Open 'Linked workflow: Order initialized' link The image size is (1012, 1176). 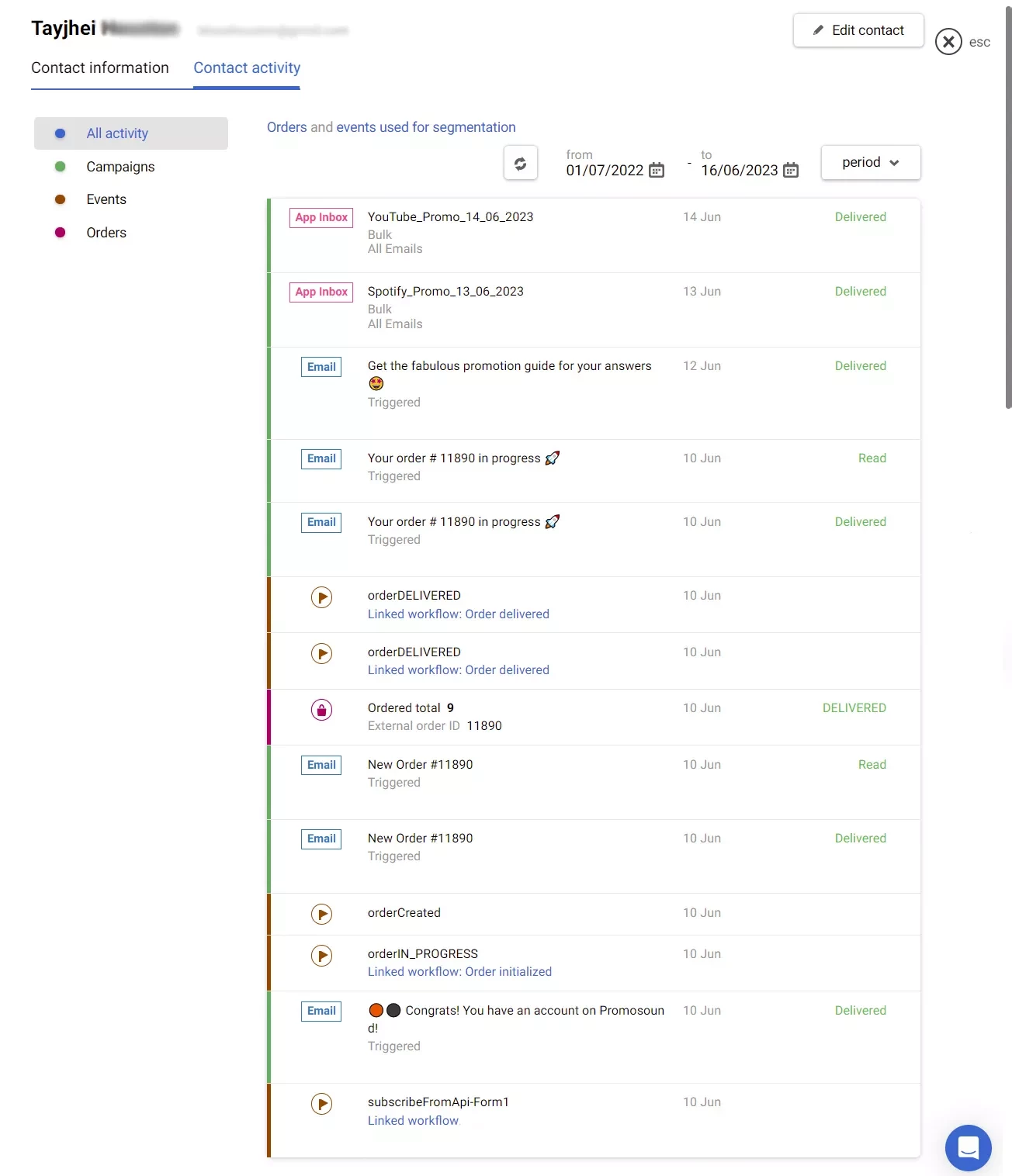coord(459,972)
